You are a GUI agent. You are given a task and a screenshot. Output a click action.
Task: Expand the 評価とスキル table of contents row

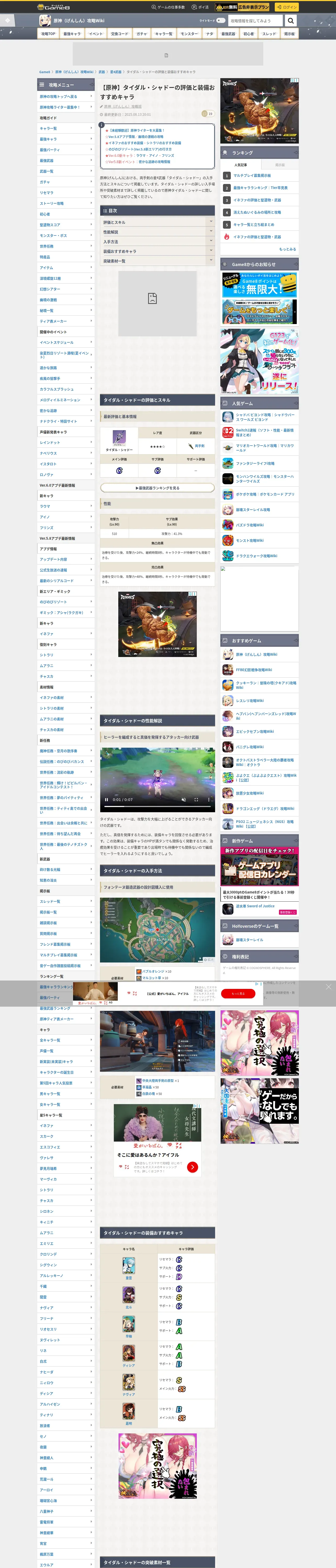click(x=157, y=222)
